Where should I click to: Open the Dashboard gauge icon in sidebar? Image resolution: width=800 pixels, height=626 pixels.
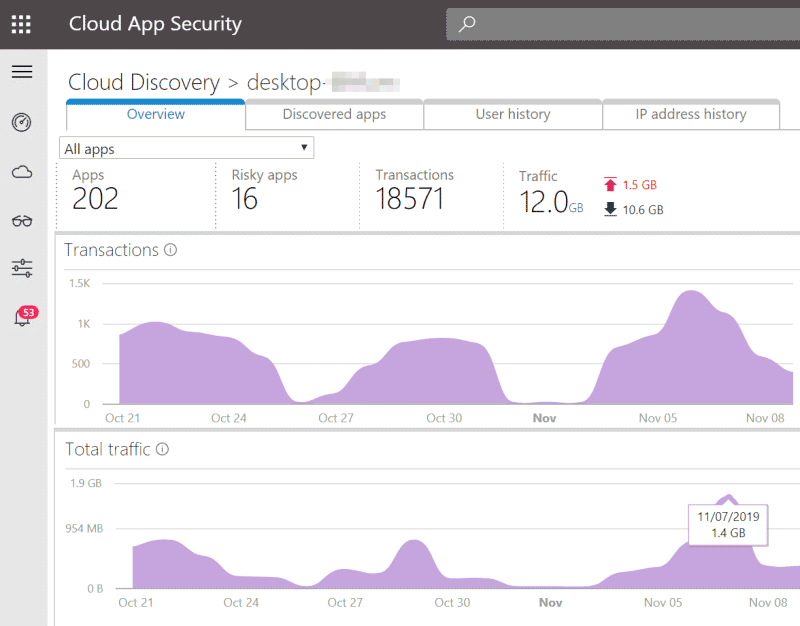point(21,122)
